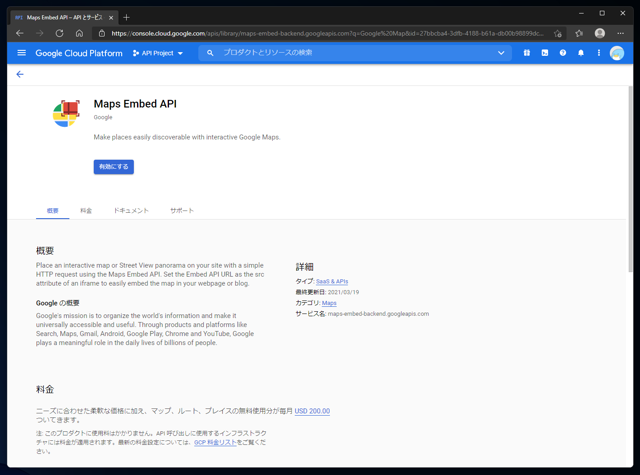
Task: Open the hamburger navigation menu
Action: [x=22, y=53]
